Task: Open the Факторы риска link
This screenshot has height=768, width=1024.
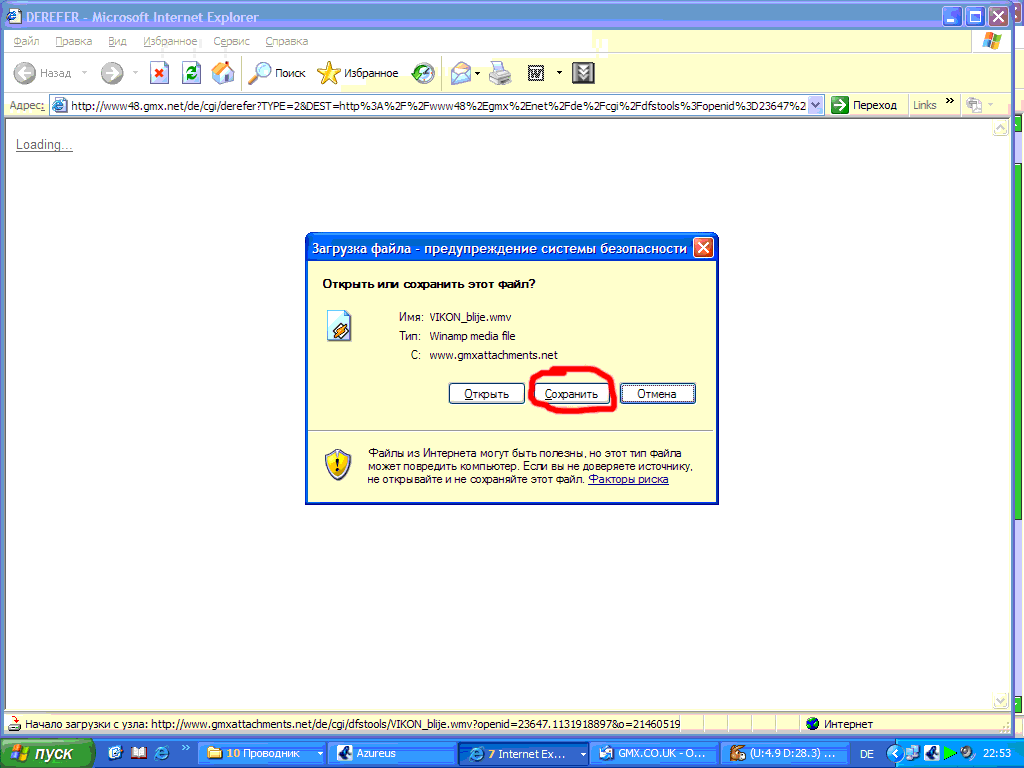Action: point(628,479)
